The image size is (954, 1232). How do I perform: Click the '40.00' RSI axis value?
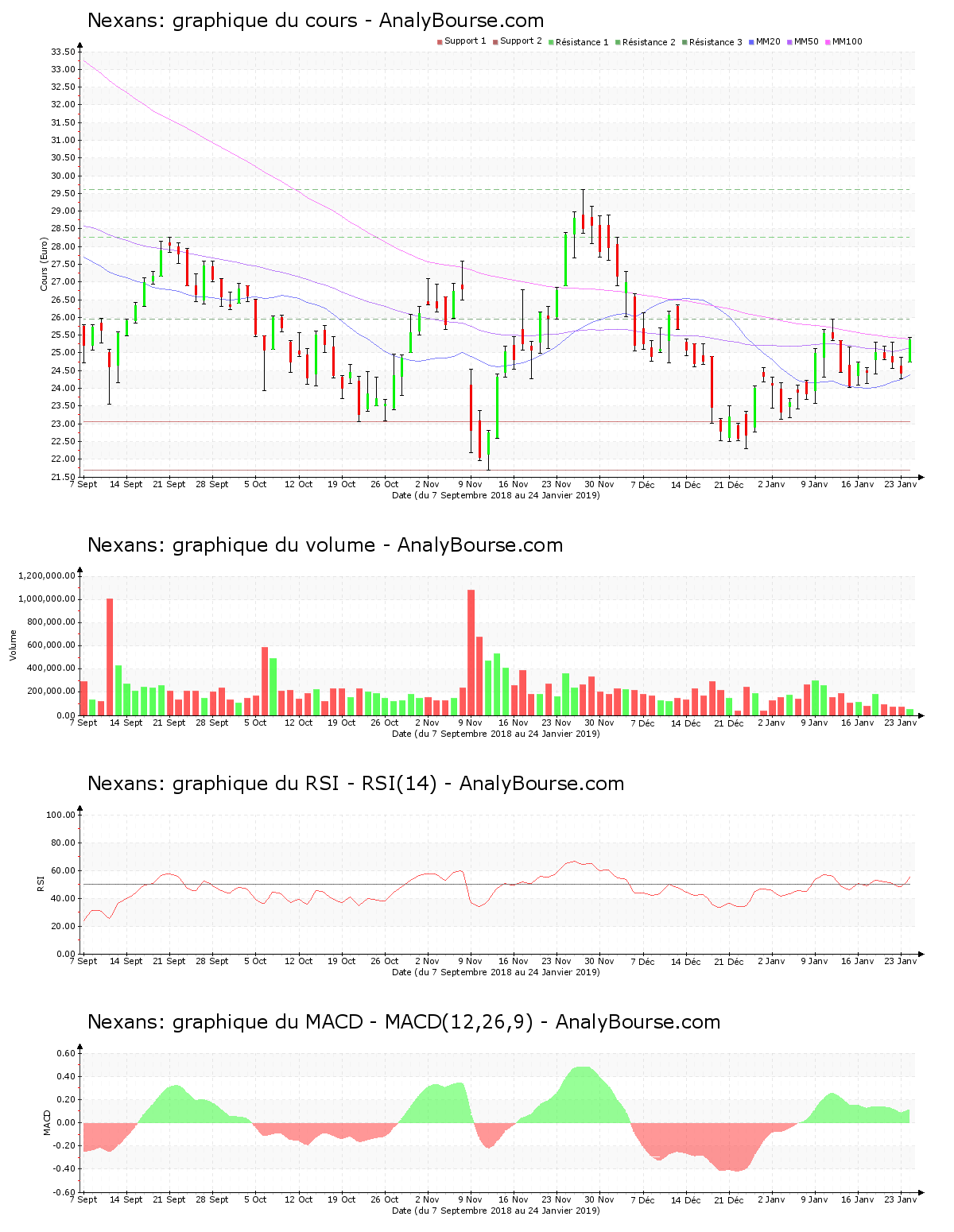63,898
